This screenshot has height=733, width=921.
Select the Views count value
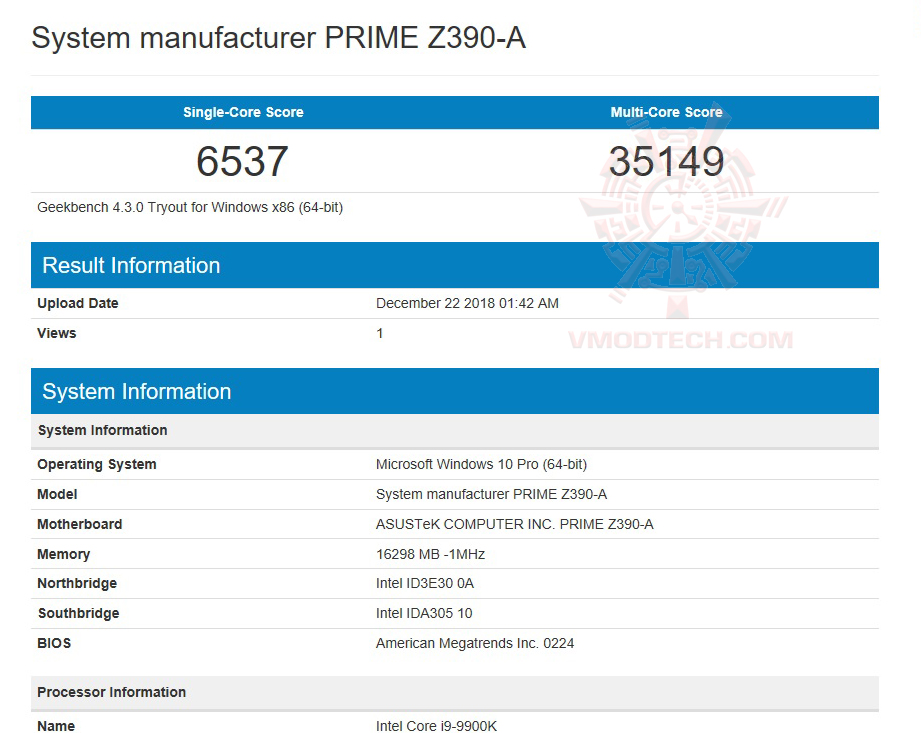point(380,333)
